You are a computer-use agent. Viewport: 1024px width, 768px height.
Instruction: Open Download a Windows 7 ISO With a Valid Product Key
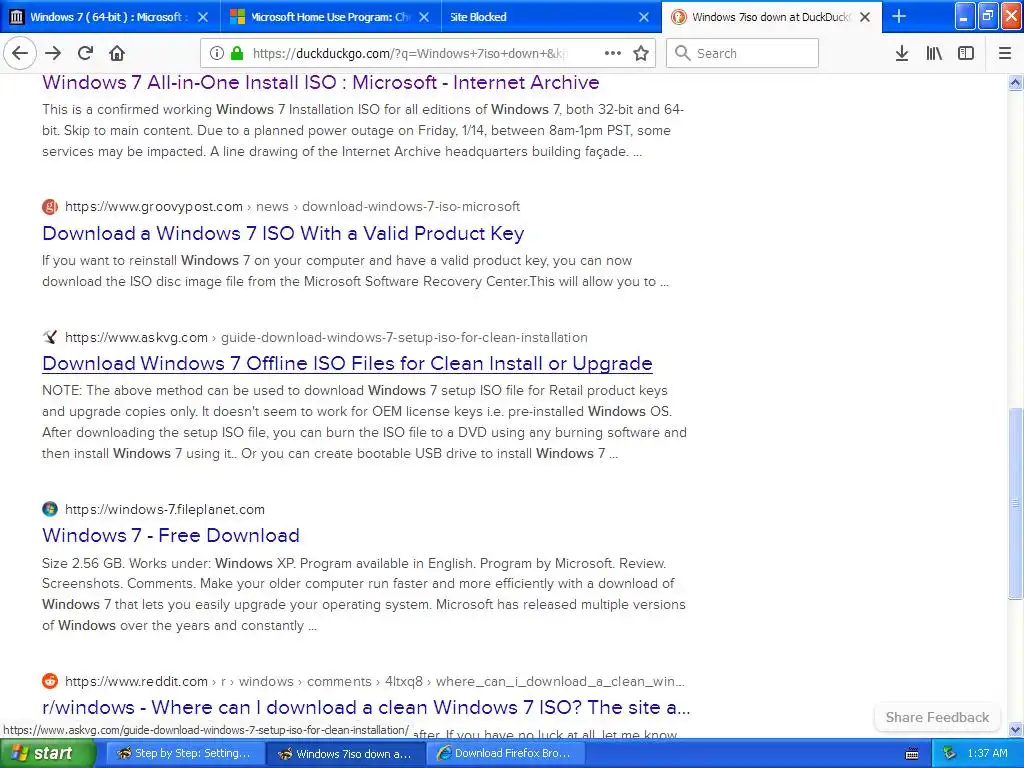coord(283,233)
